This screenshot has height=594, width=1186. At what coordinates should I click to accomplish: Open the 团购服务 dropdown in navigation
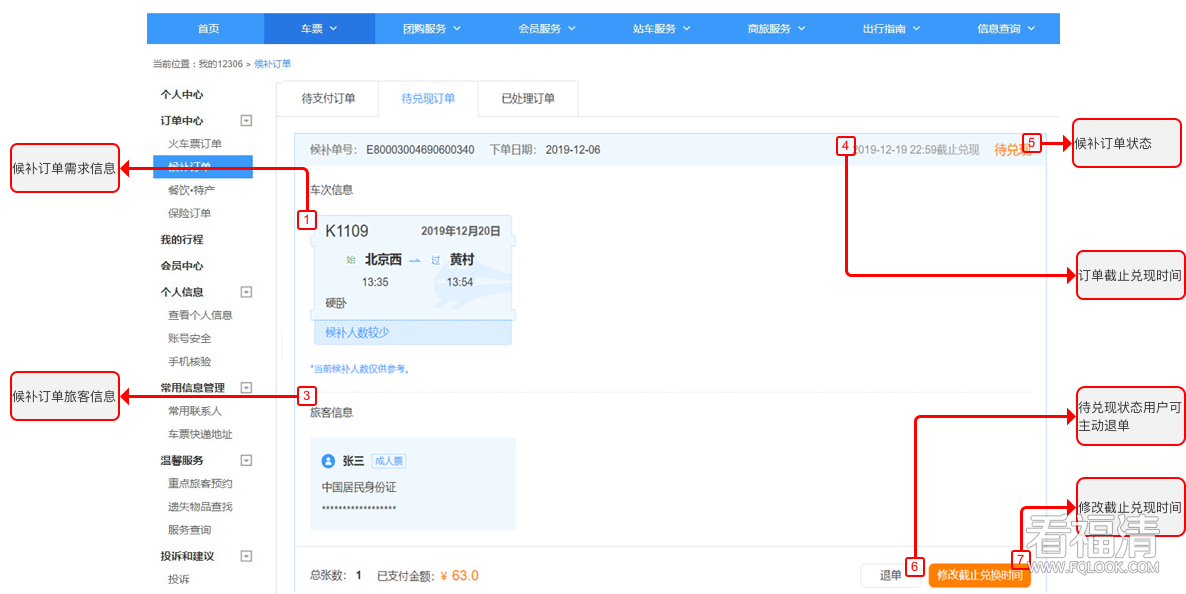point(432,29)
